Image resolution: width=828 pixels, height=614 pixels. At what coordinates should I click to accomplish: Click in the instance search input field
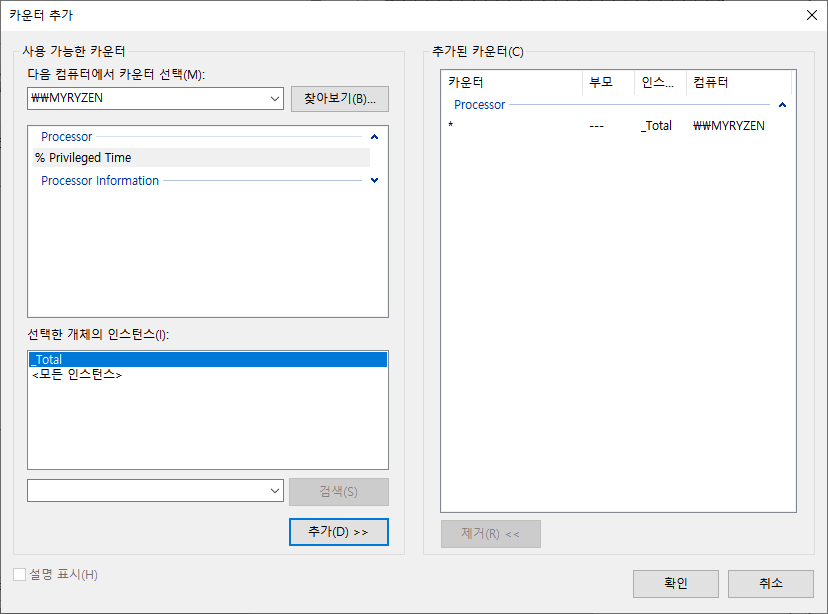147,490
